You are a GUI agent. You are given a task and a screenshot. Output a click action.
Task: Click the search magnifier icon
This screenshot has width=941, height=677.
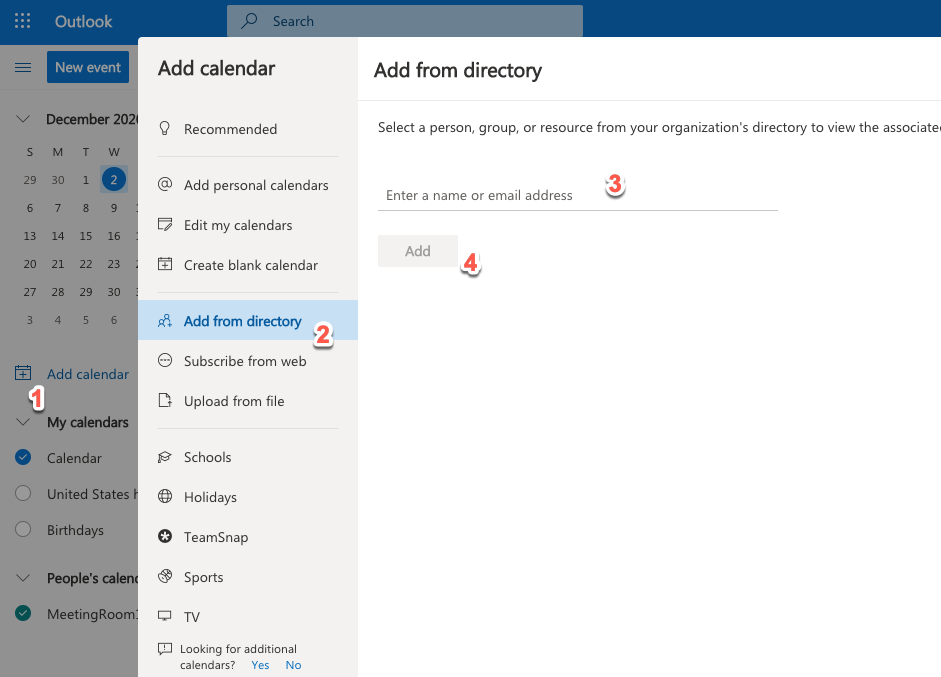(248, 21)
